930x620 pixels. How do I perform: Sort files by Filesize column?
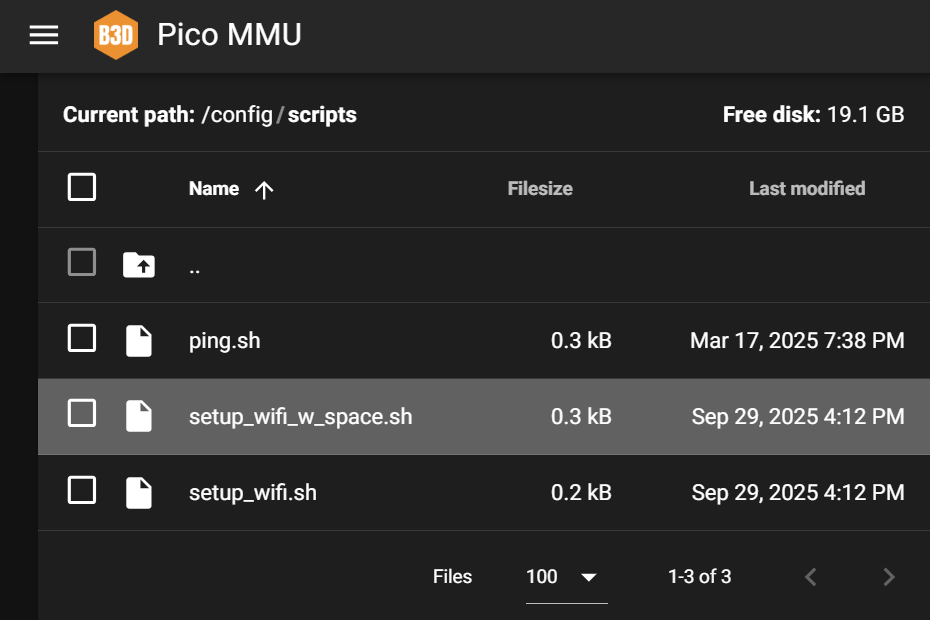[x=539, y=189]
